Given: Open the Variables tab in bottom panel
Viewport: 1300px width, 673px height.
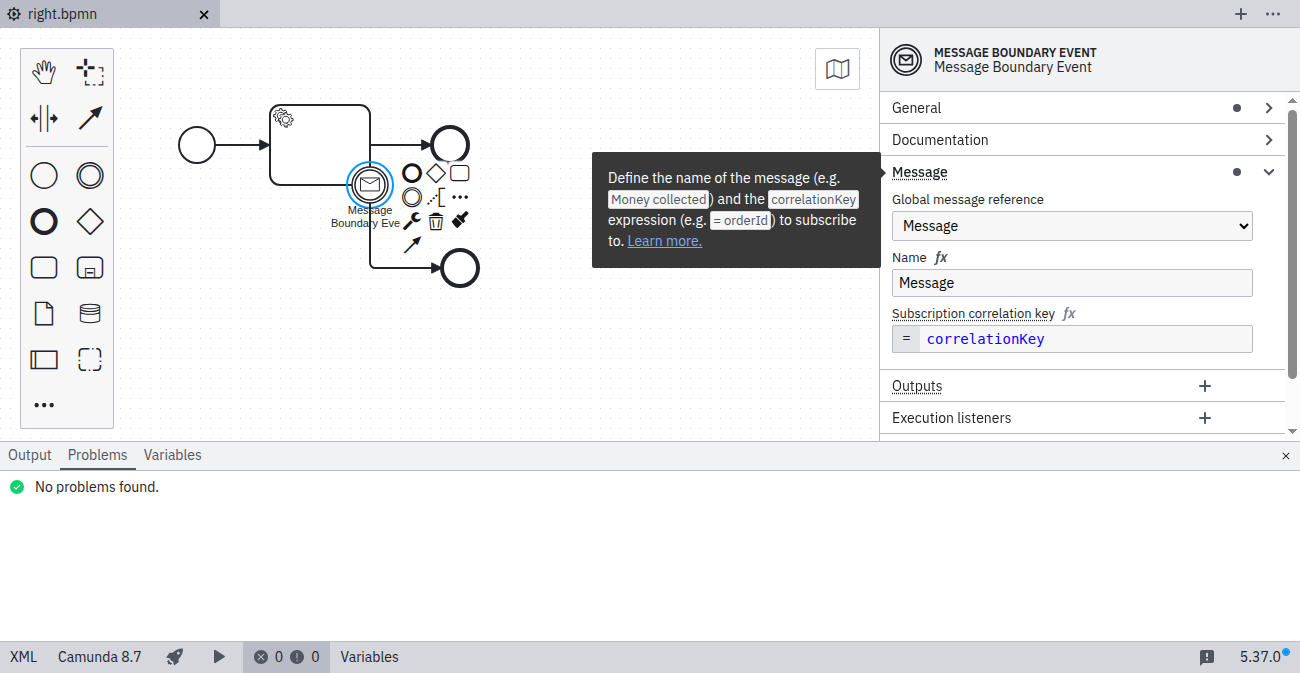Looking at the screenshot, I should click(172, 455).
